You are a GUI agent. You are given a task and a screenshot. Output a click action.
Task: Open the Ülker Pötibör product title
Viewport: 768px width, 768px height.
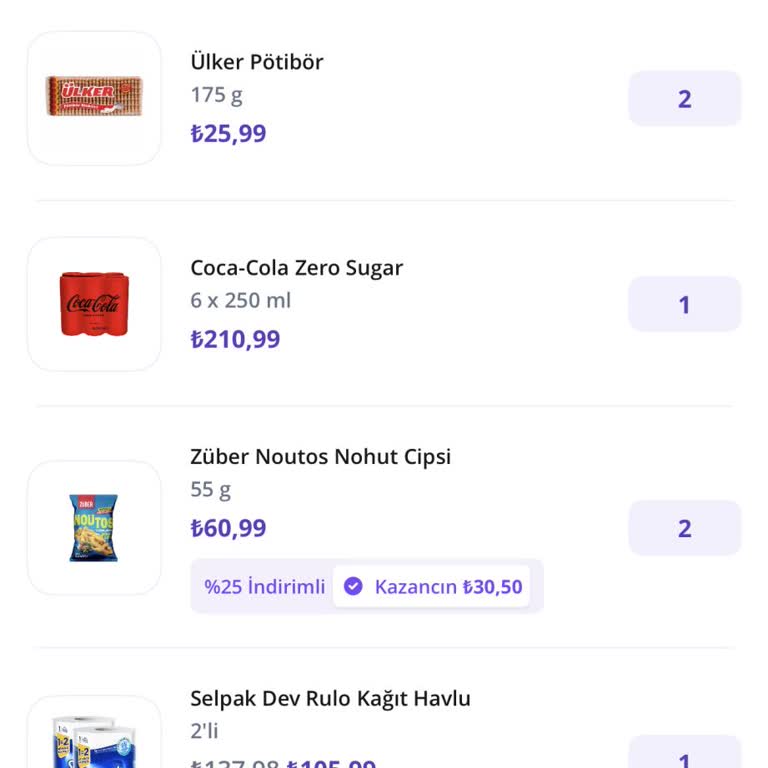(257, 62)
